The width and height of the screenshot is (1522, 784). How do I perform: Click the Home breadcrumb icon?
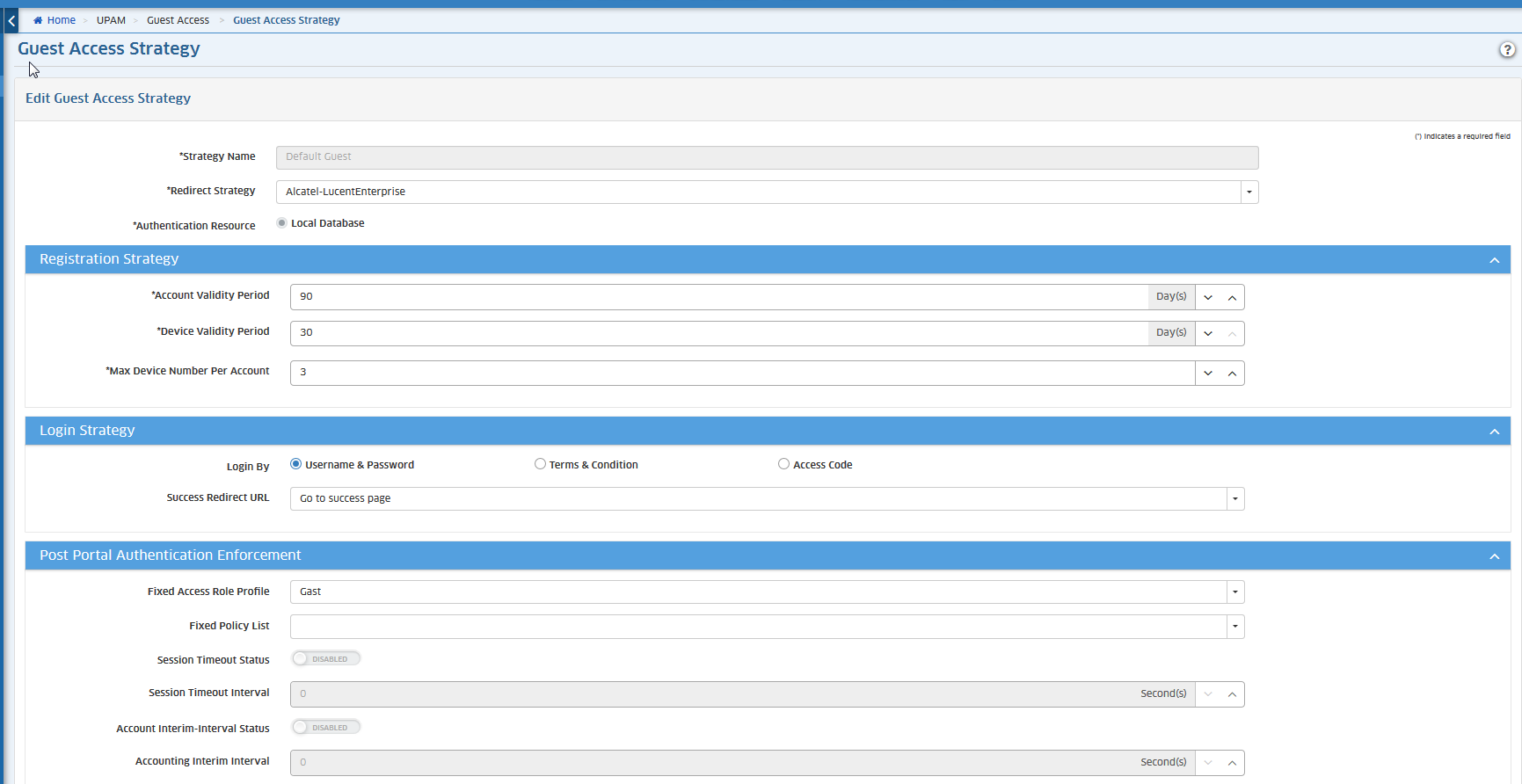pos(38,20)
